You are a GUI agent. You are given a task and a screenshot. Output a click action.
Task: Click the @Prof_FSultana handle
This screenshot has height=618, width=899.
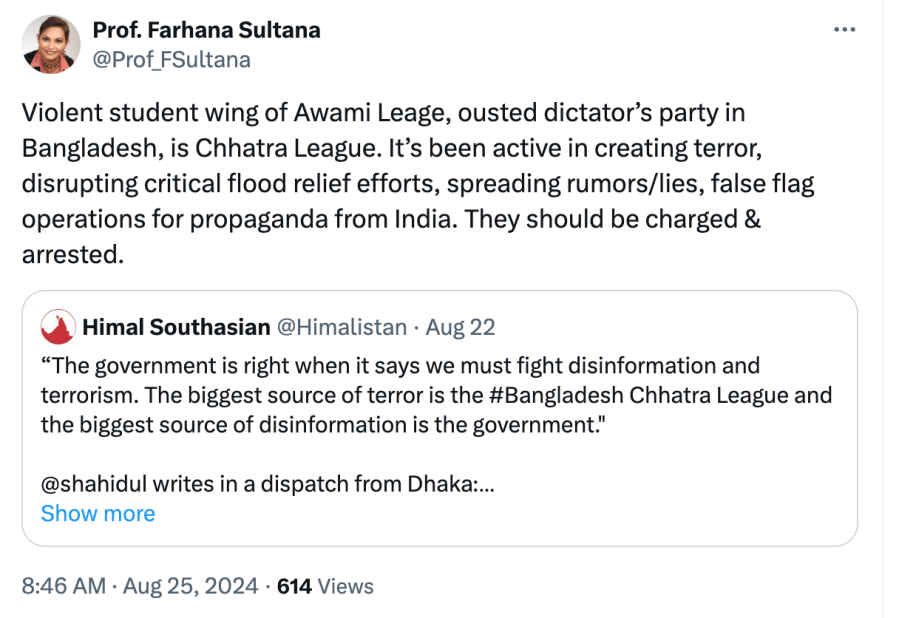[x=171, y=60]
